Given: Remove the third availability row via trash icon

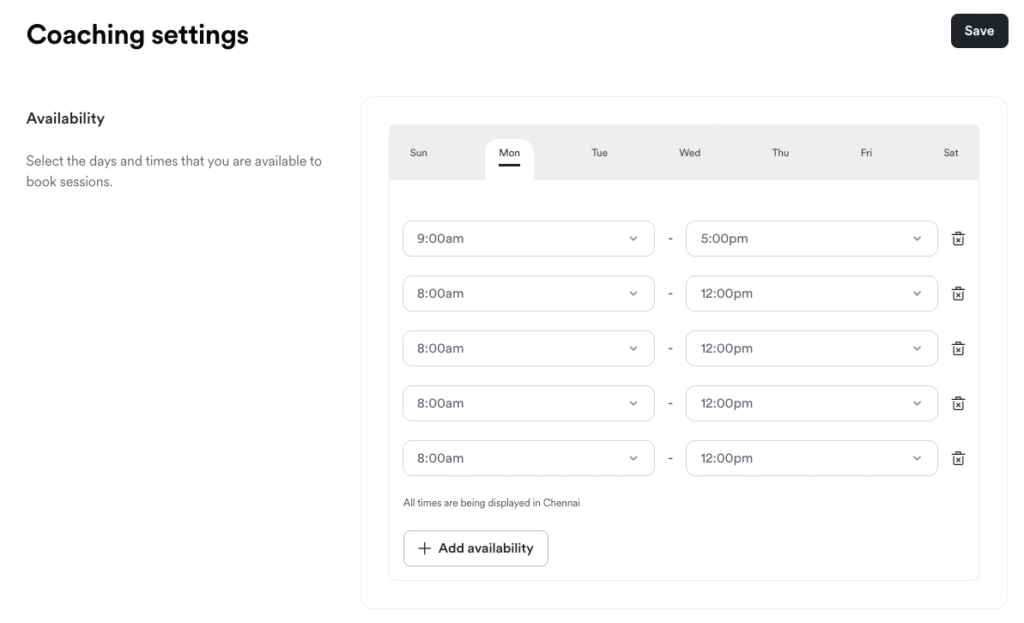Looking at the screenshot, I should [x=957, y=349].
